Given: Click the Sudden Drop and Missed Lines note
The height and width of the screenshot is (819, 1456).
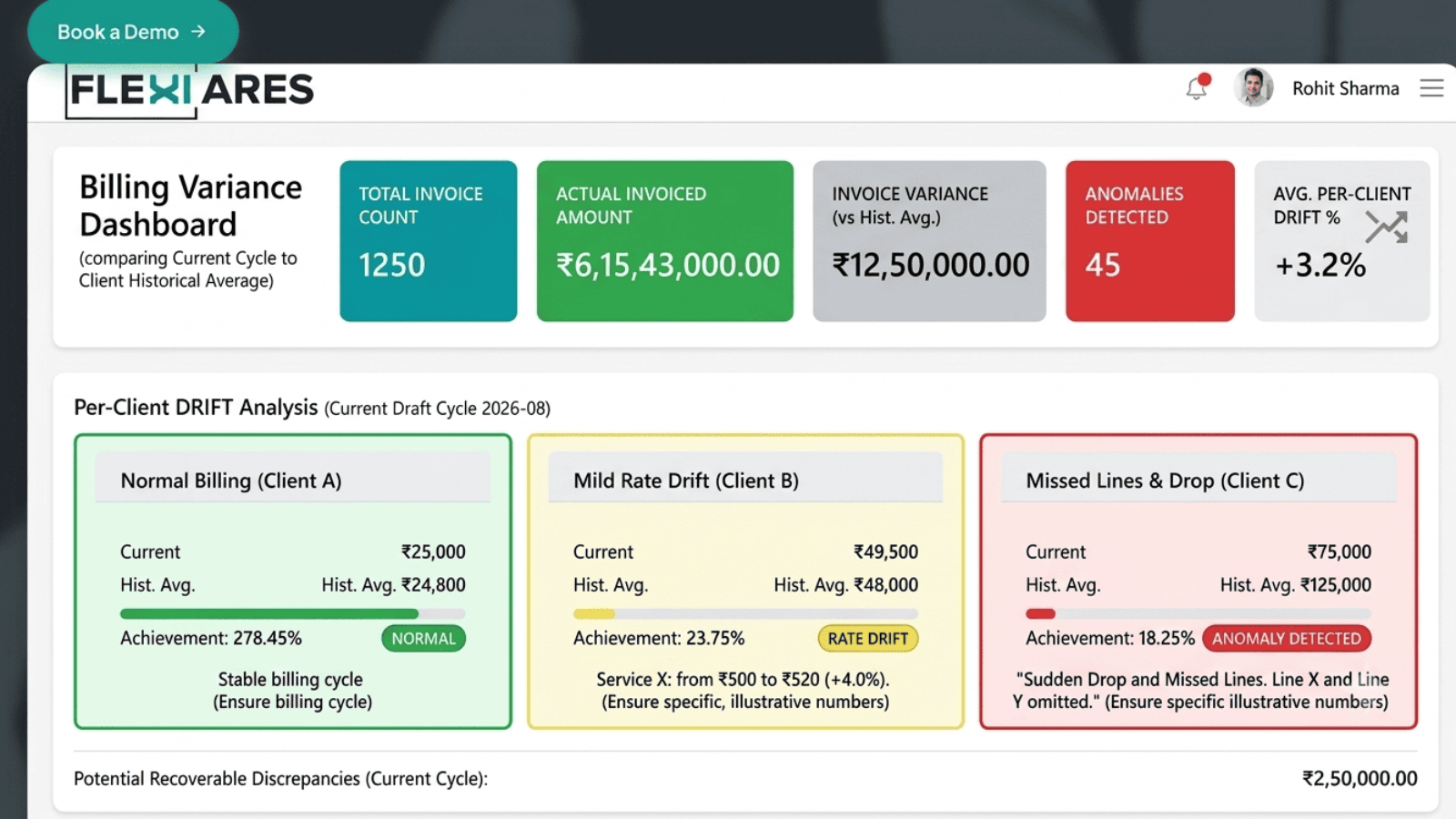Looking at the screenshot, I should (x=1200, y=690).
